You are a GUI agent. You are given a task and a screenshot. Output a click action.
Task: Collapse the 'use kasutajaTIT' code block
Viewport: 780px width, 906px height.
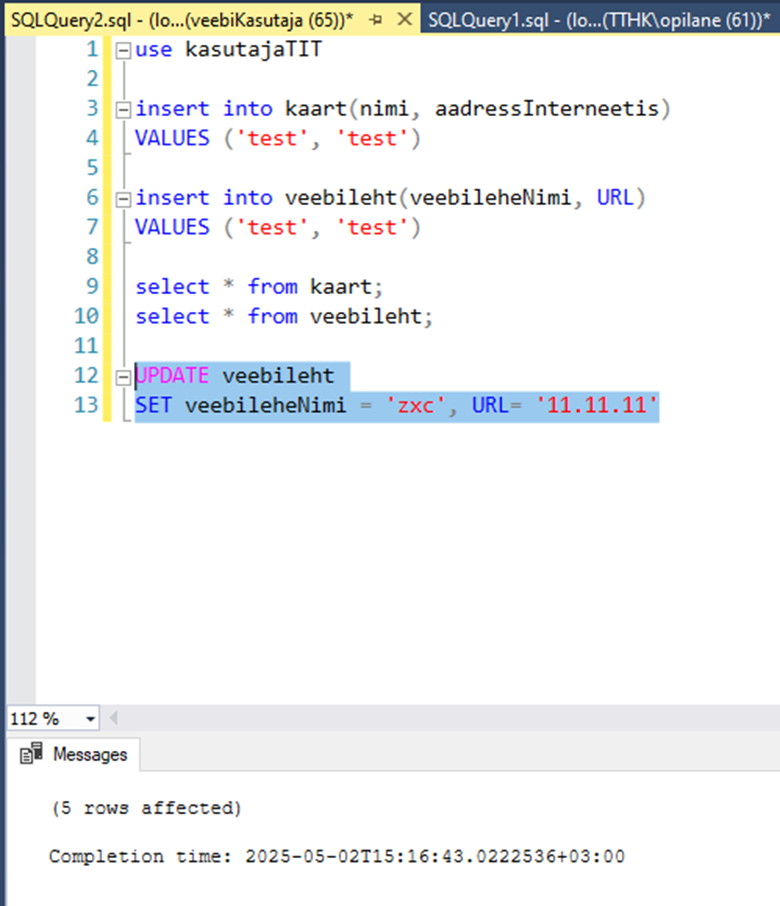(122, 50)
